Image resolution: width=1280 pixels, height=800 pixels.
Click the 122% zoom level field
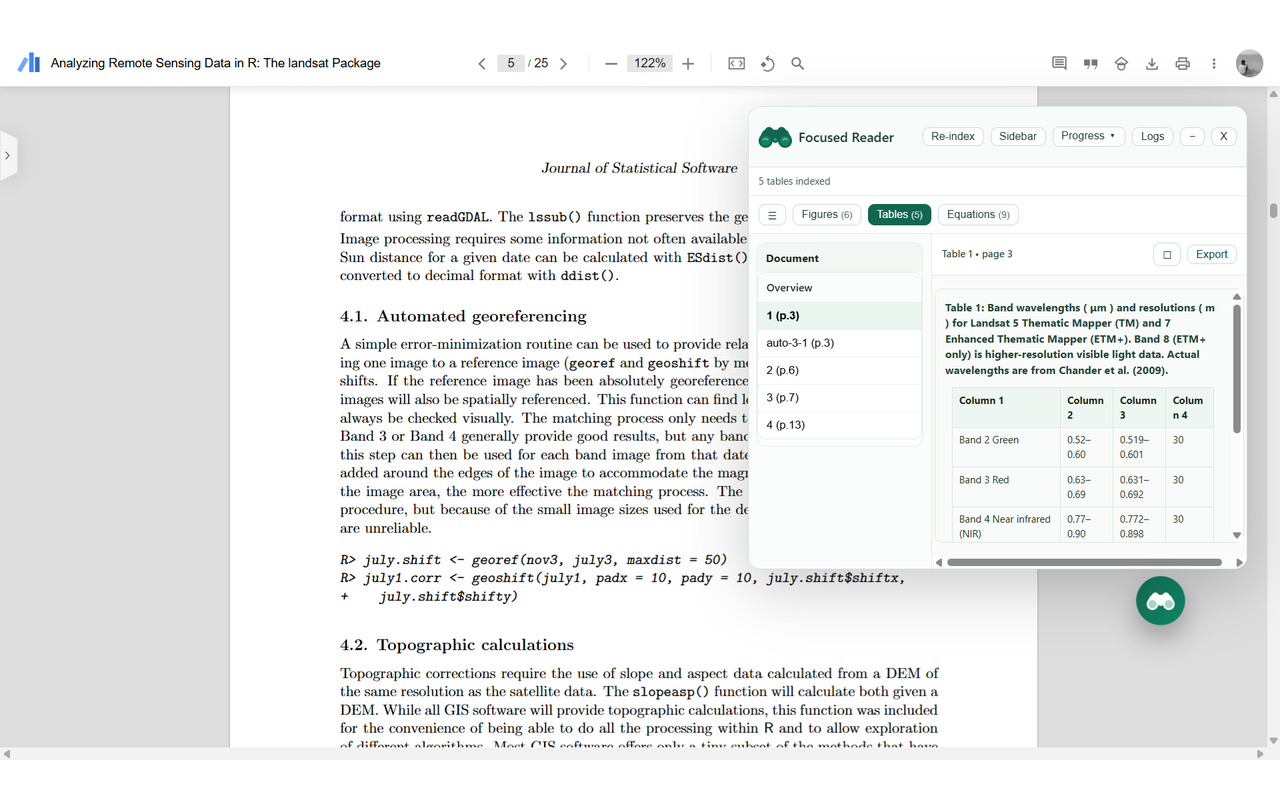[650, 63]
